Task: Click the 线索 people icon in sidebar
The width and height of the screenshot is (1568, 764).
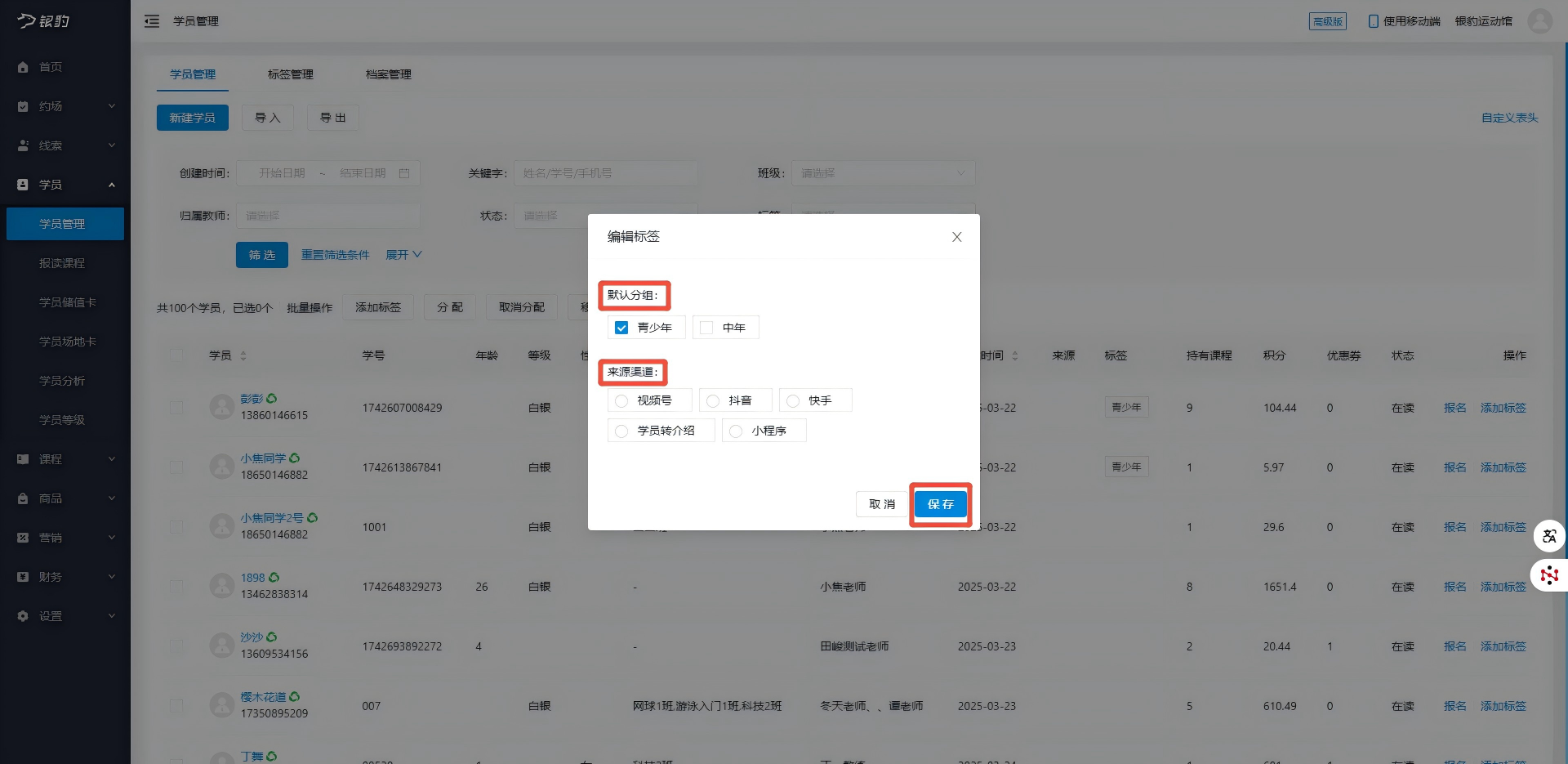Action: (x=23, y=145)
